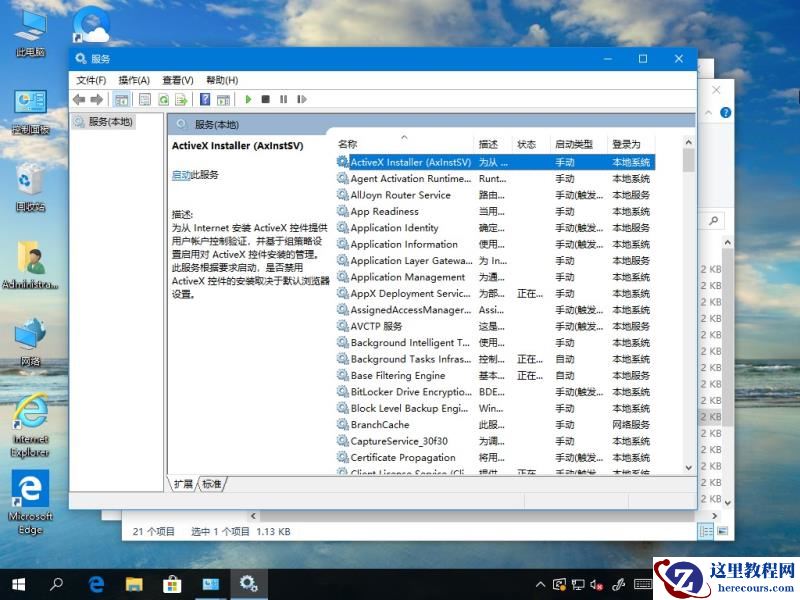
Task: Click the back navigation arrow
Action: 79,99
